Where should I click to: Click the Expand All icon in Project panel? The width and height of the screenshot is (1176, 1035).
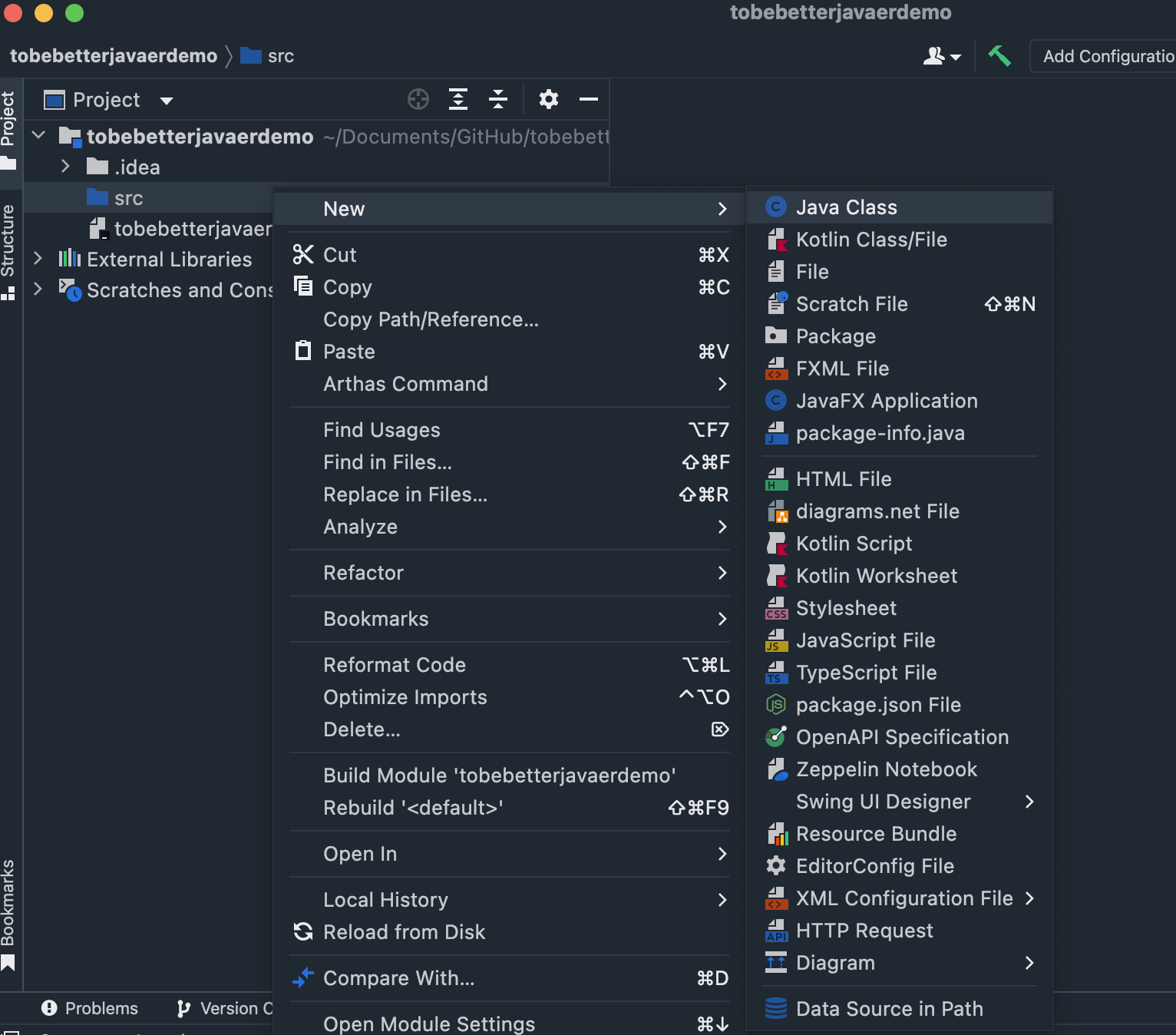click(x=458, y=100)
